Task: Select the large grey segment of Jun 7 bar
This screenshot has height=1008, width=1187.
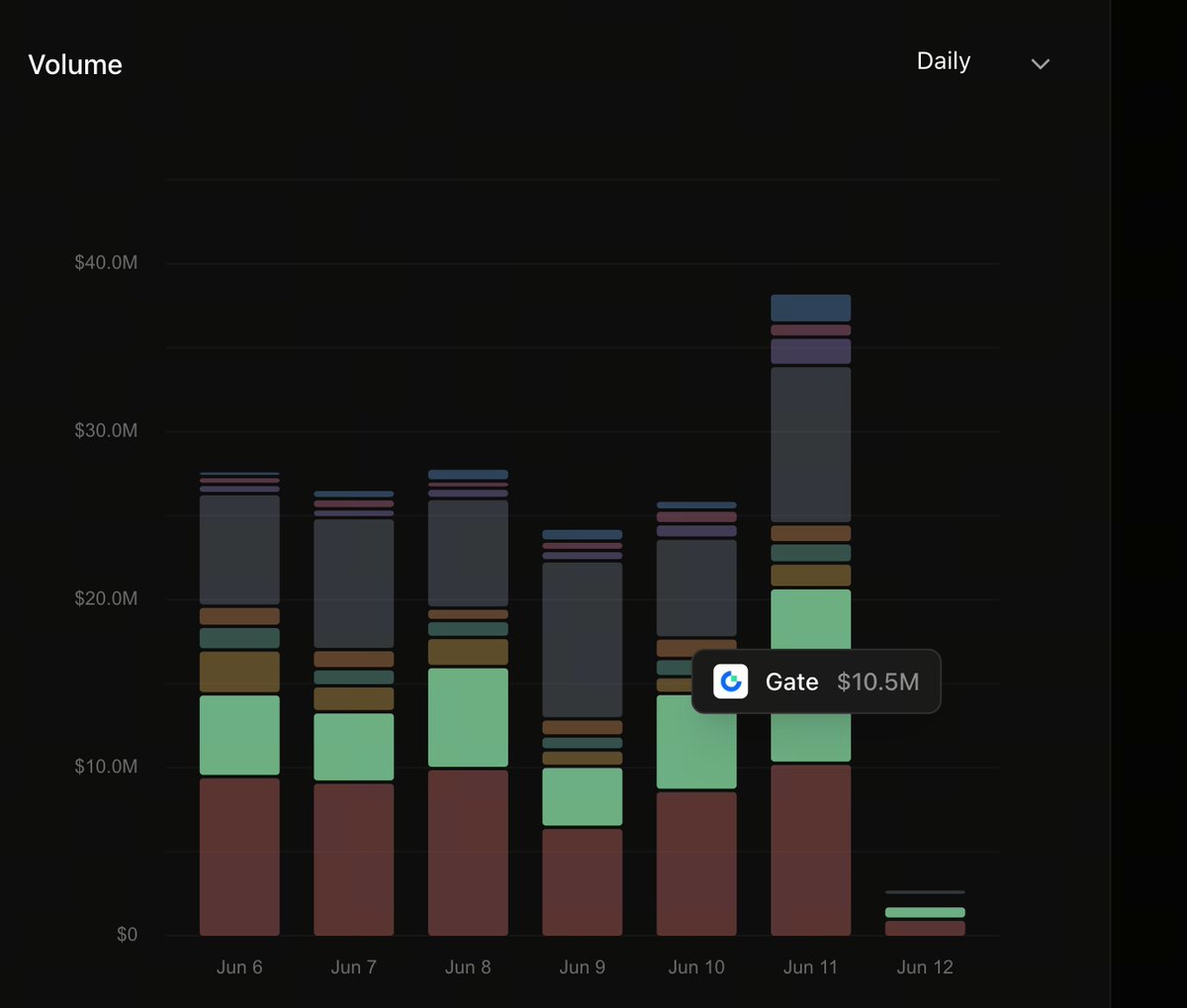Action: 353,584
